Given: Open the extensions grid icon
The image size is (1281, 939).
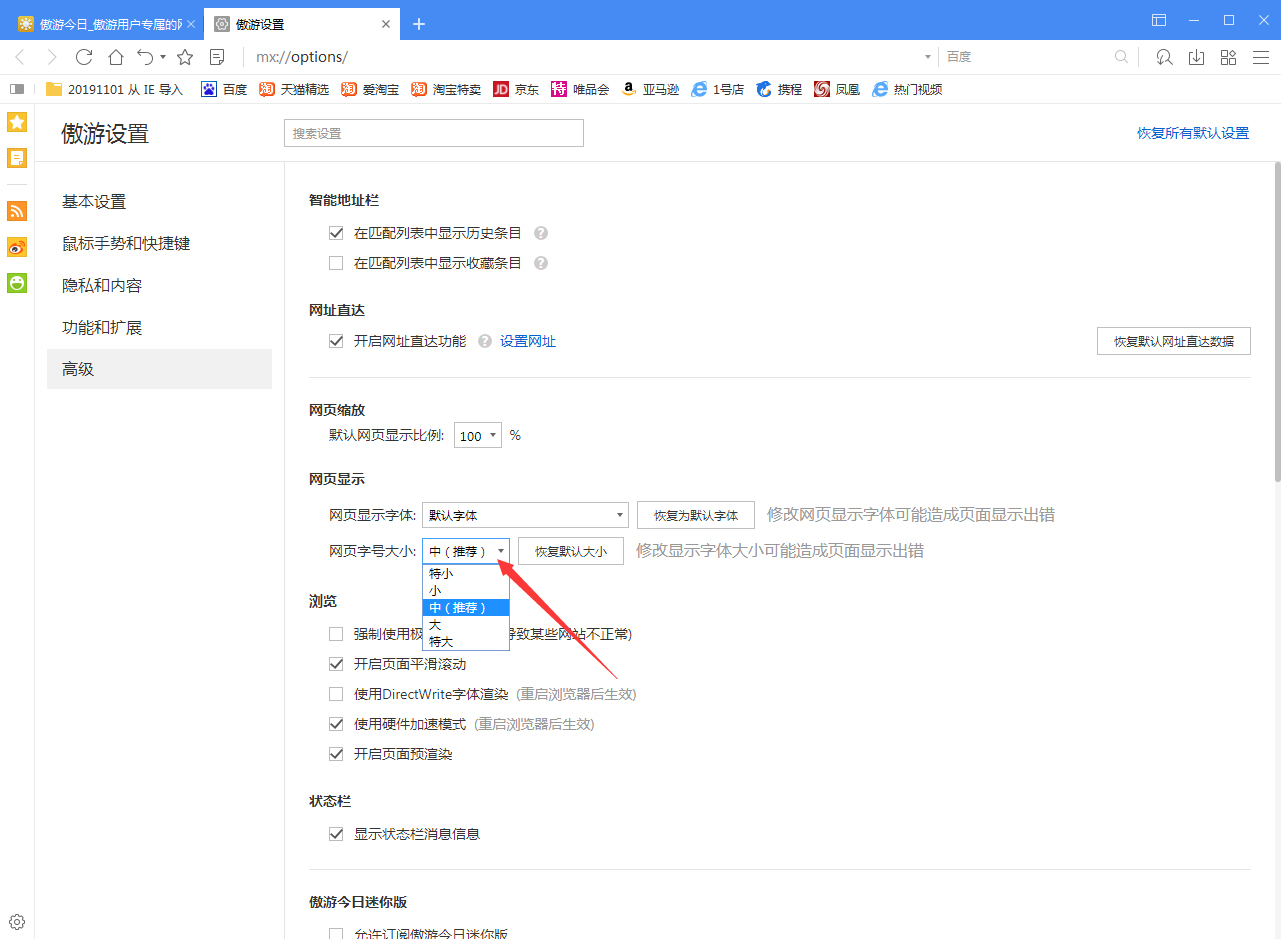Looking at the screenshot, I should (1228, 57).
